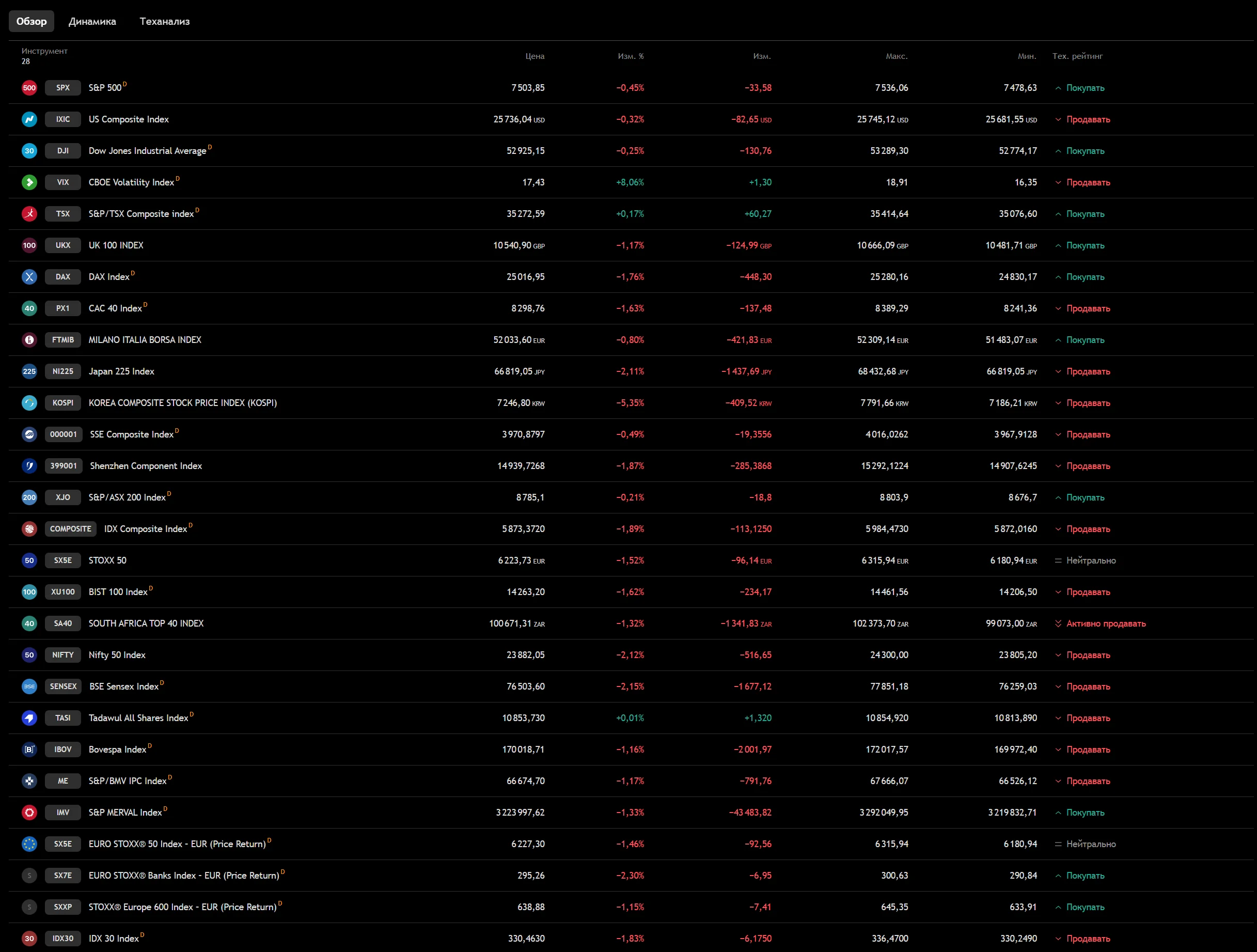1257x952 pixels.
Task: Click the Shenzhen Component Index logo
Action: (x=29, y=466)
